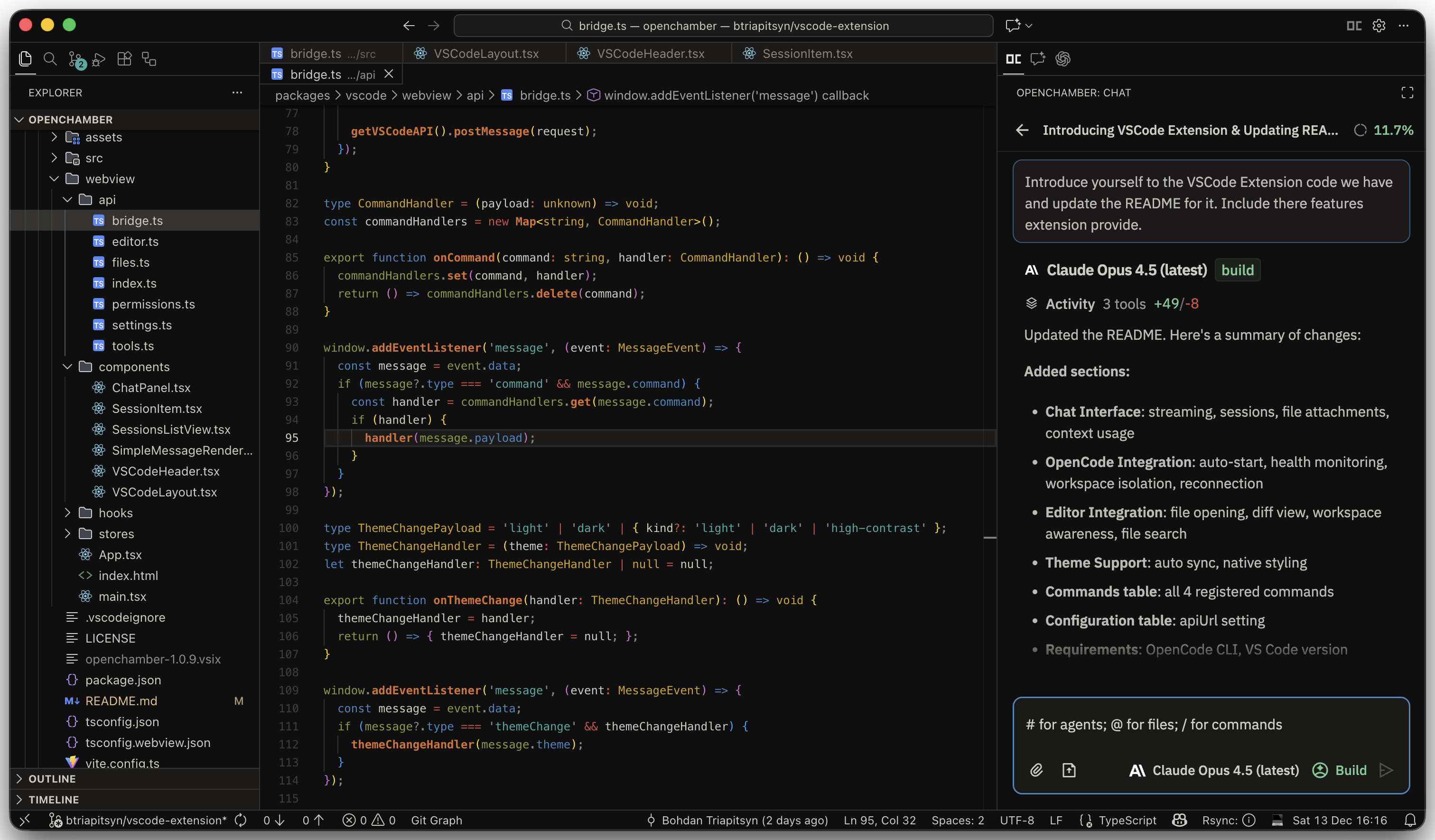Click the remote window icon in status bar
Viewport: 1435px width, 840px height.
click(25, 820)
